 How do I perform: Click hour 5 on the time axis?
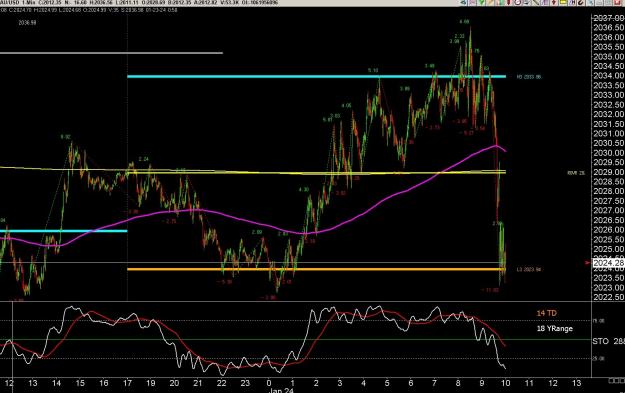click(387, 383)
